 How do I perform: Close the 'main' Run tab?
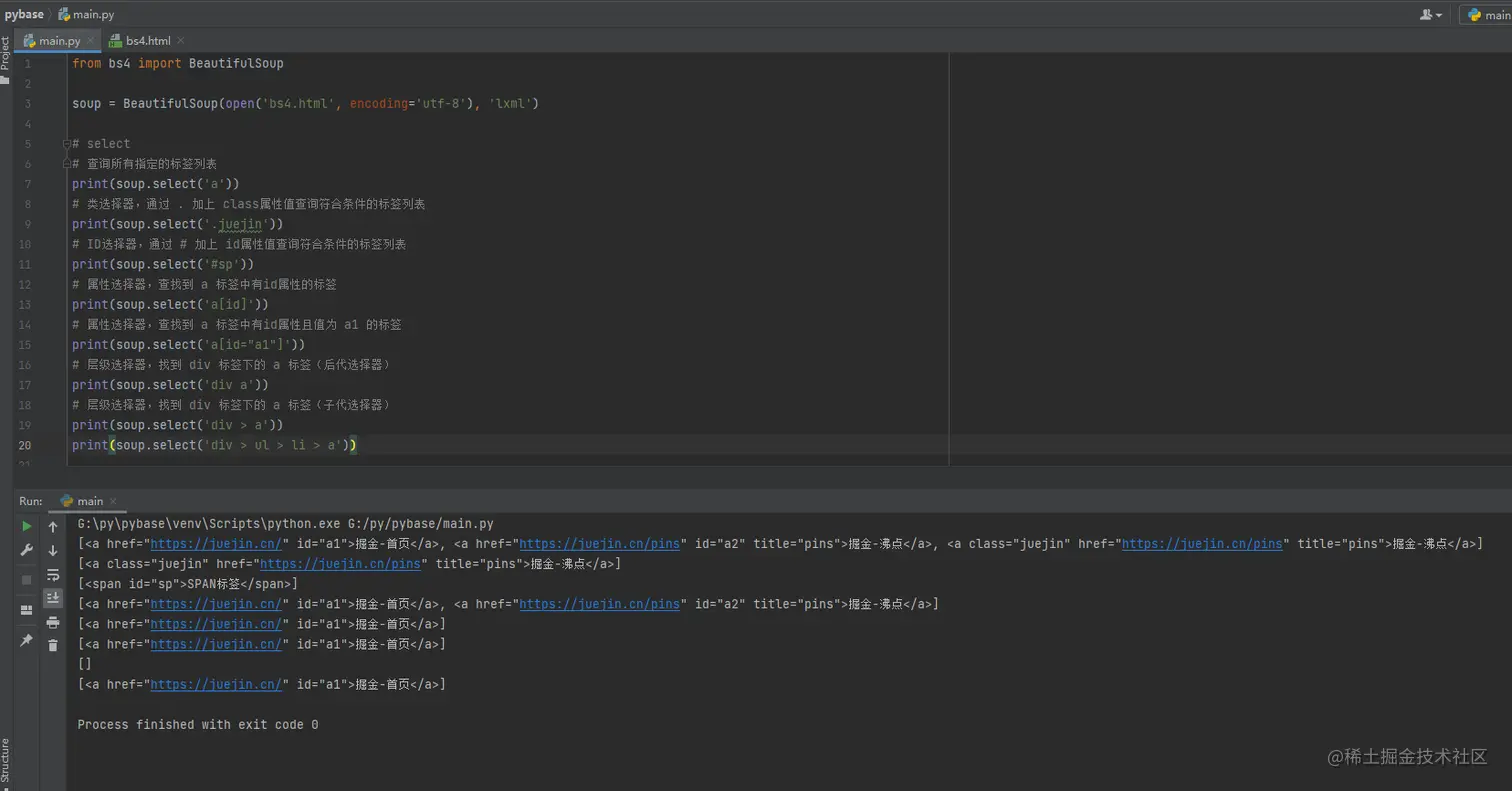click(113, 501)
